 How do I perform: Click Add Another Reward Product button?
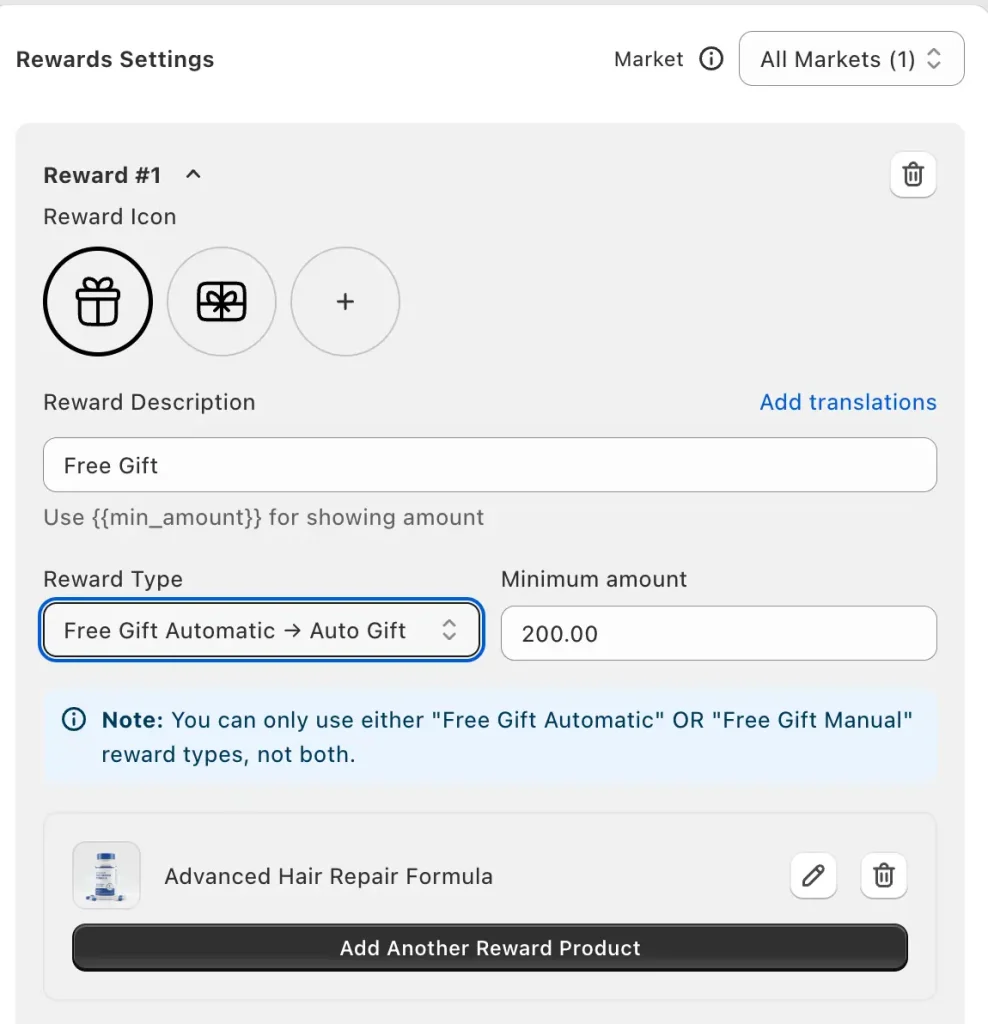click(490, 948)
